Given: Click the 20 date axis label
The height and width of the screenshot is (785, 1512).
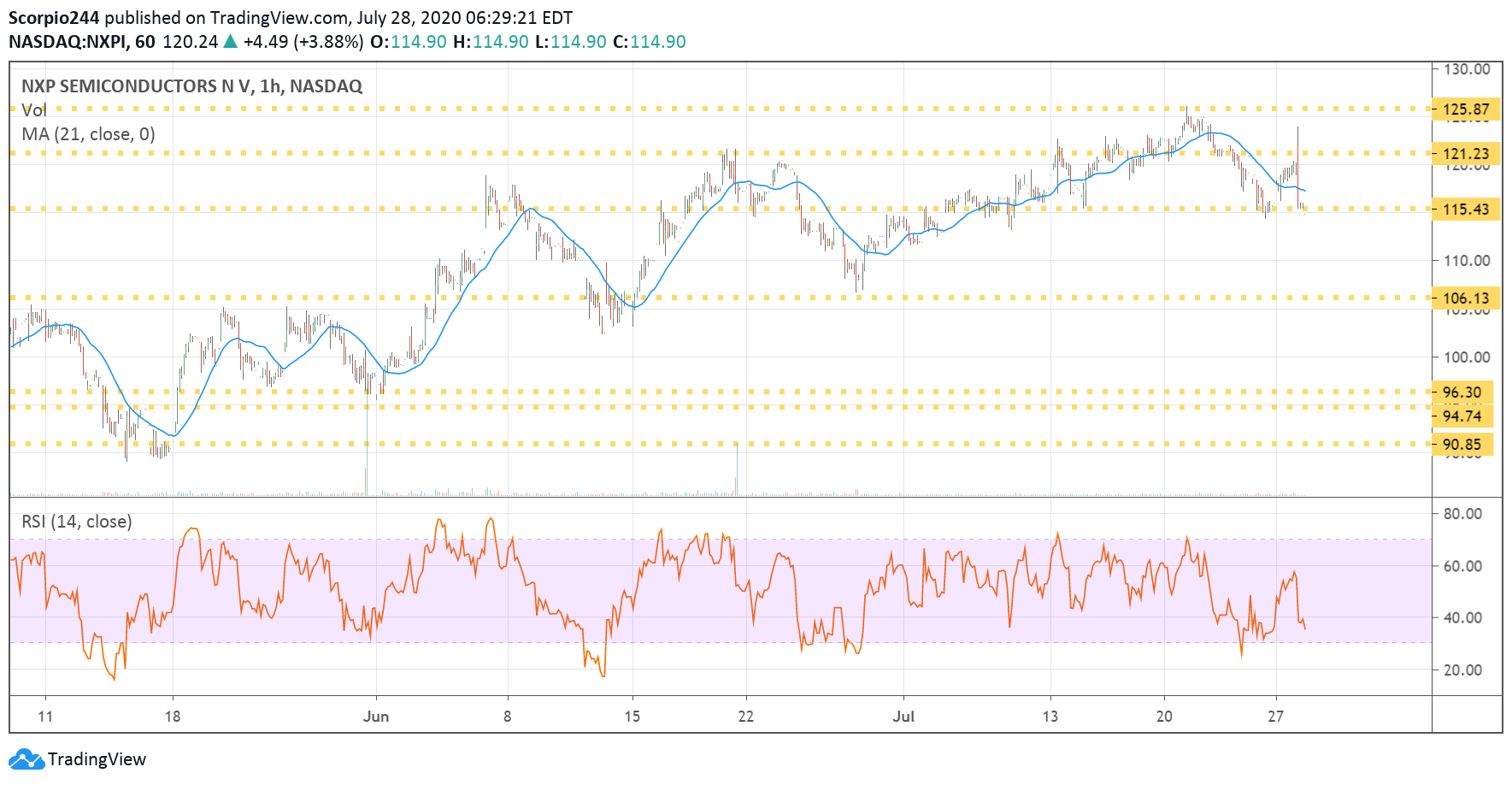Looking at the screenshot, I should [x=1164, y=717].
